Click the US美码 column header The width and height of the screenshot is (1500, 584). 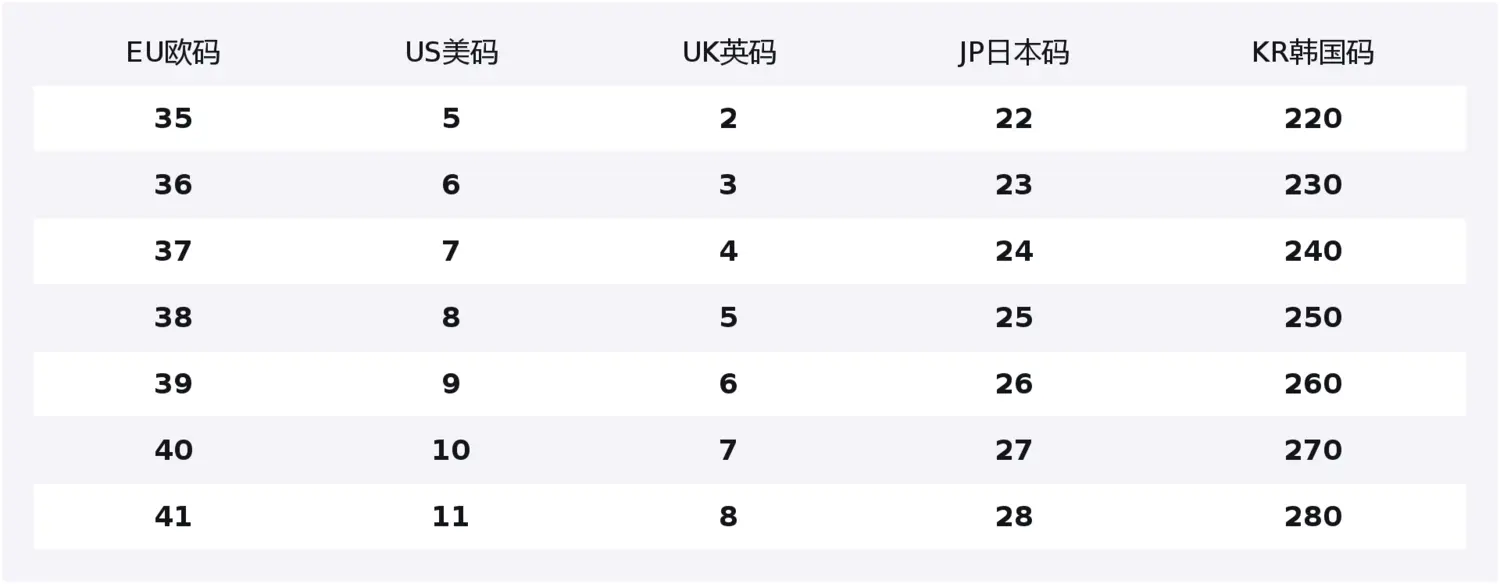click(451, 53)
